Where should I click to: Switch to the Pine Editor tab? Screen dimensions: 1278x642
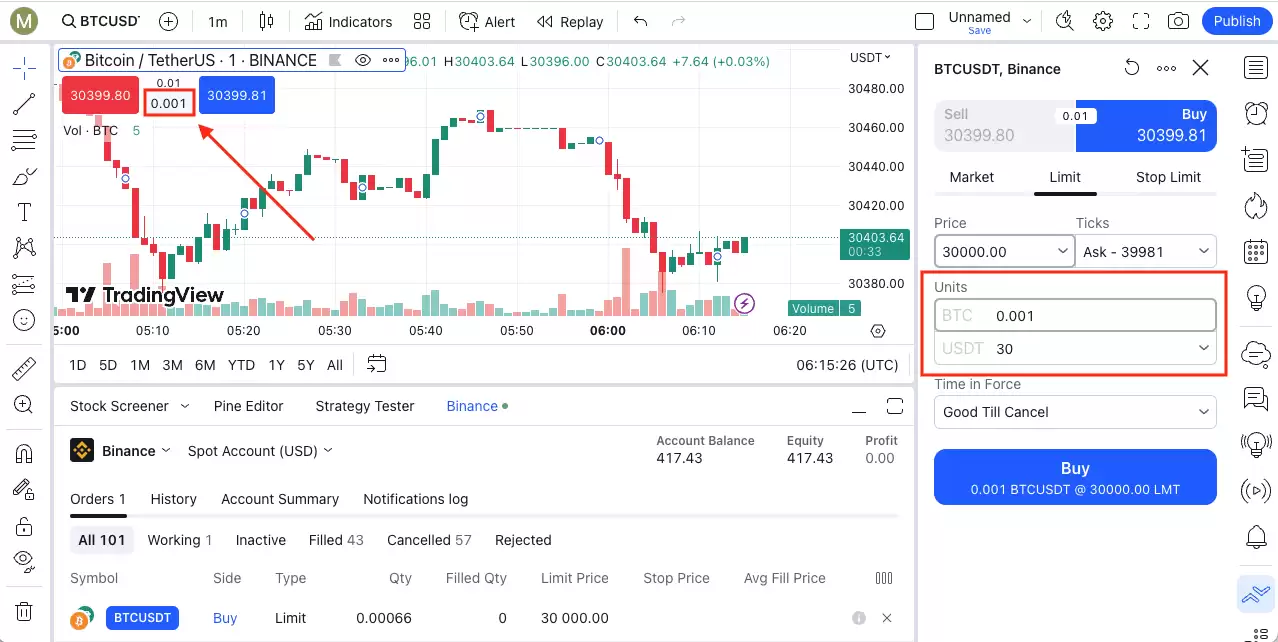pos(248,406)
